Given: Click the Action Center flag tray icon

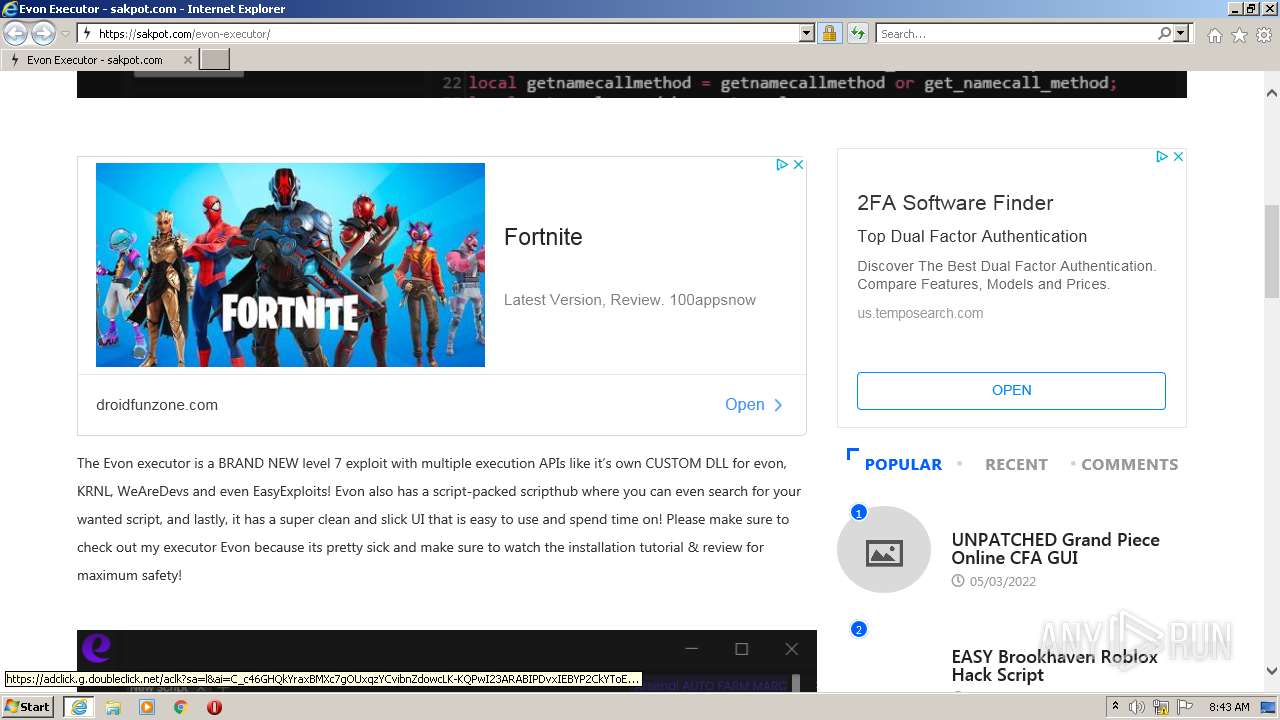Looking at the screenshot, I should pos(1185,707).
